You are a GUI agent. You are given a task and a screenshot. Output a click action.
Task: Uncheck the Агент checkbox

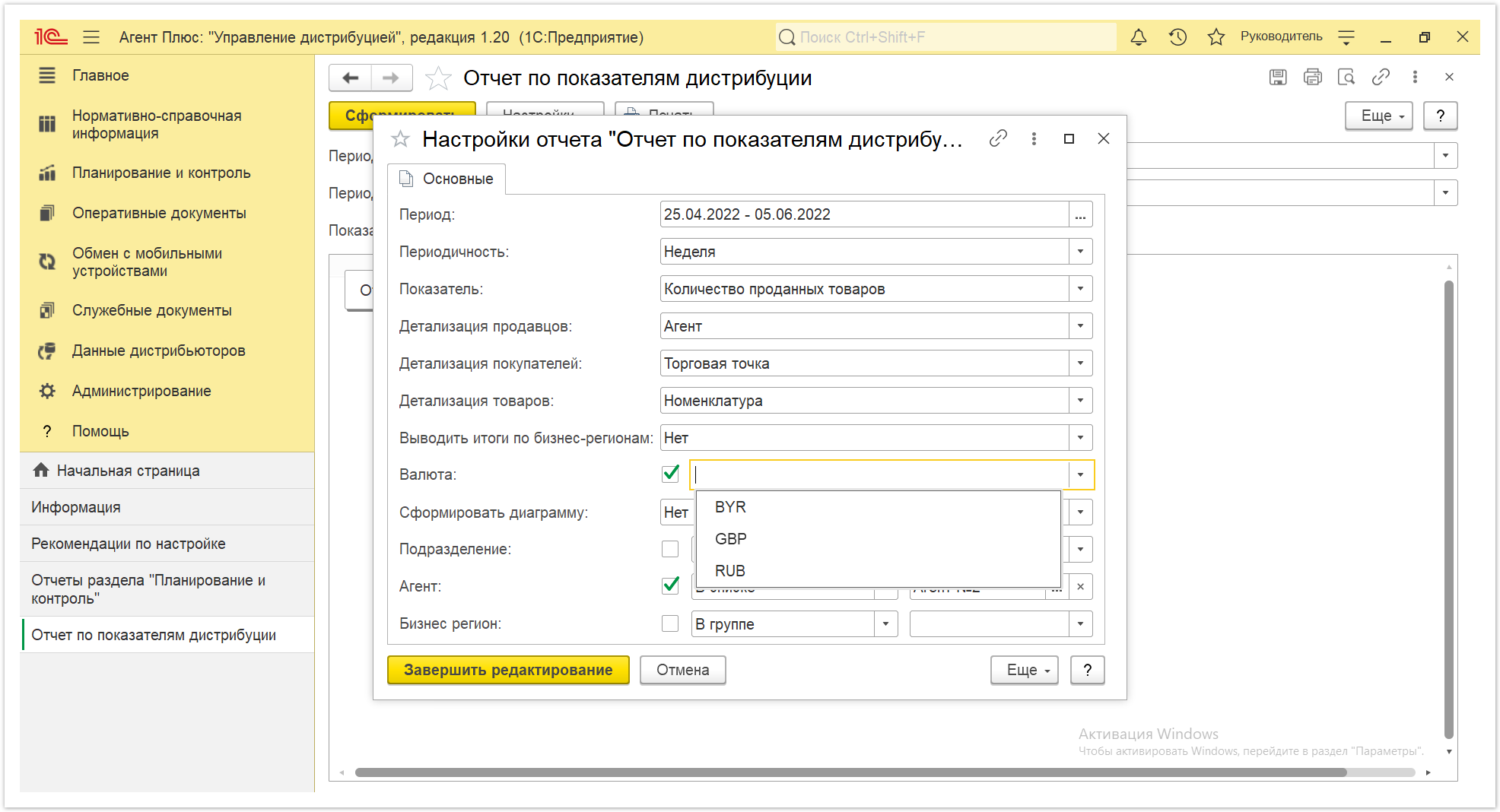click(670, 585)
